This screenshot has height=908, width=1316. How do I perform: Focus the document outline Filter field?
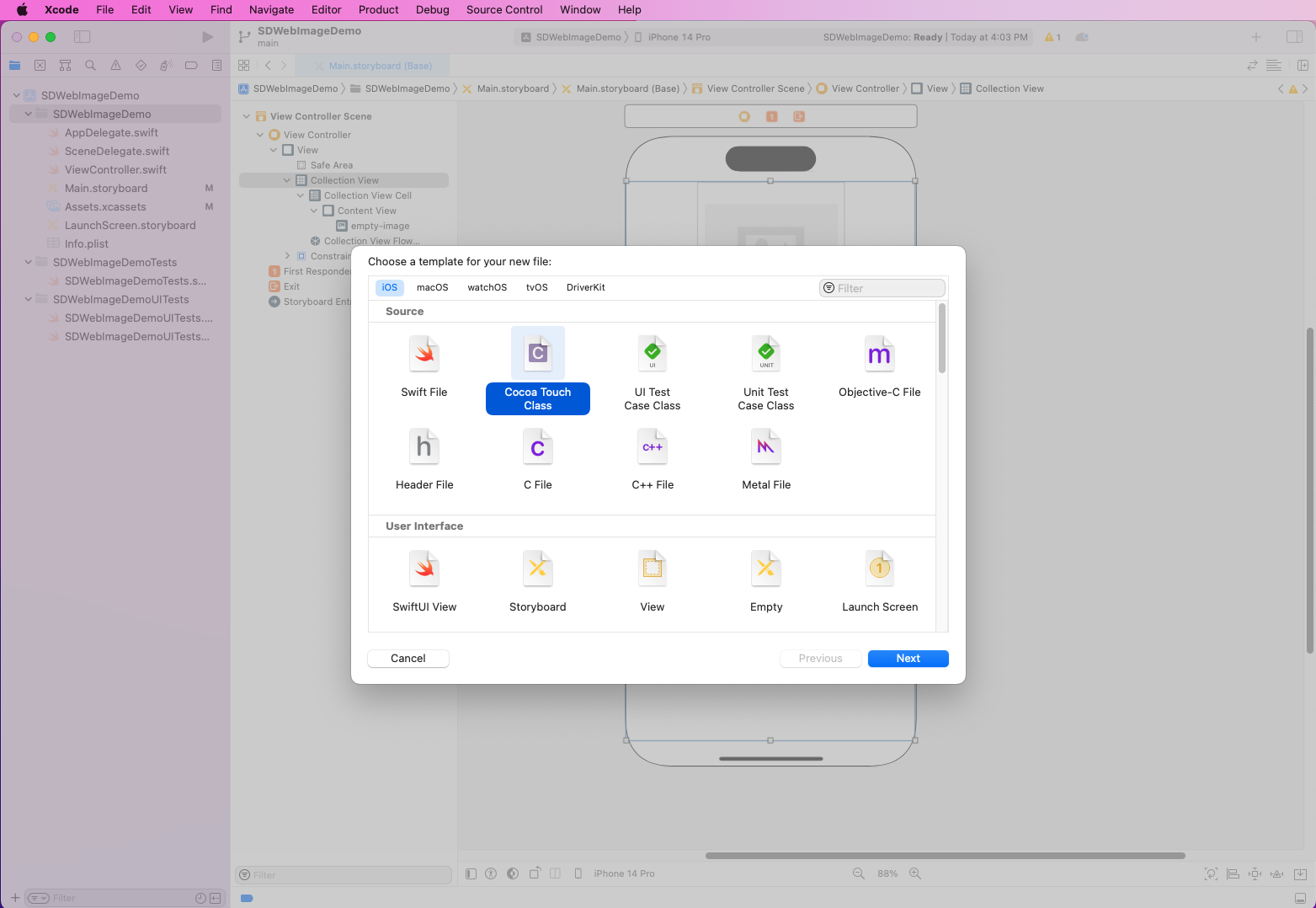click(344, 875)
